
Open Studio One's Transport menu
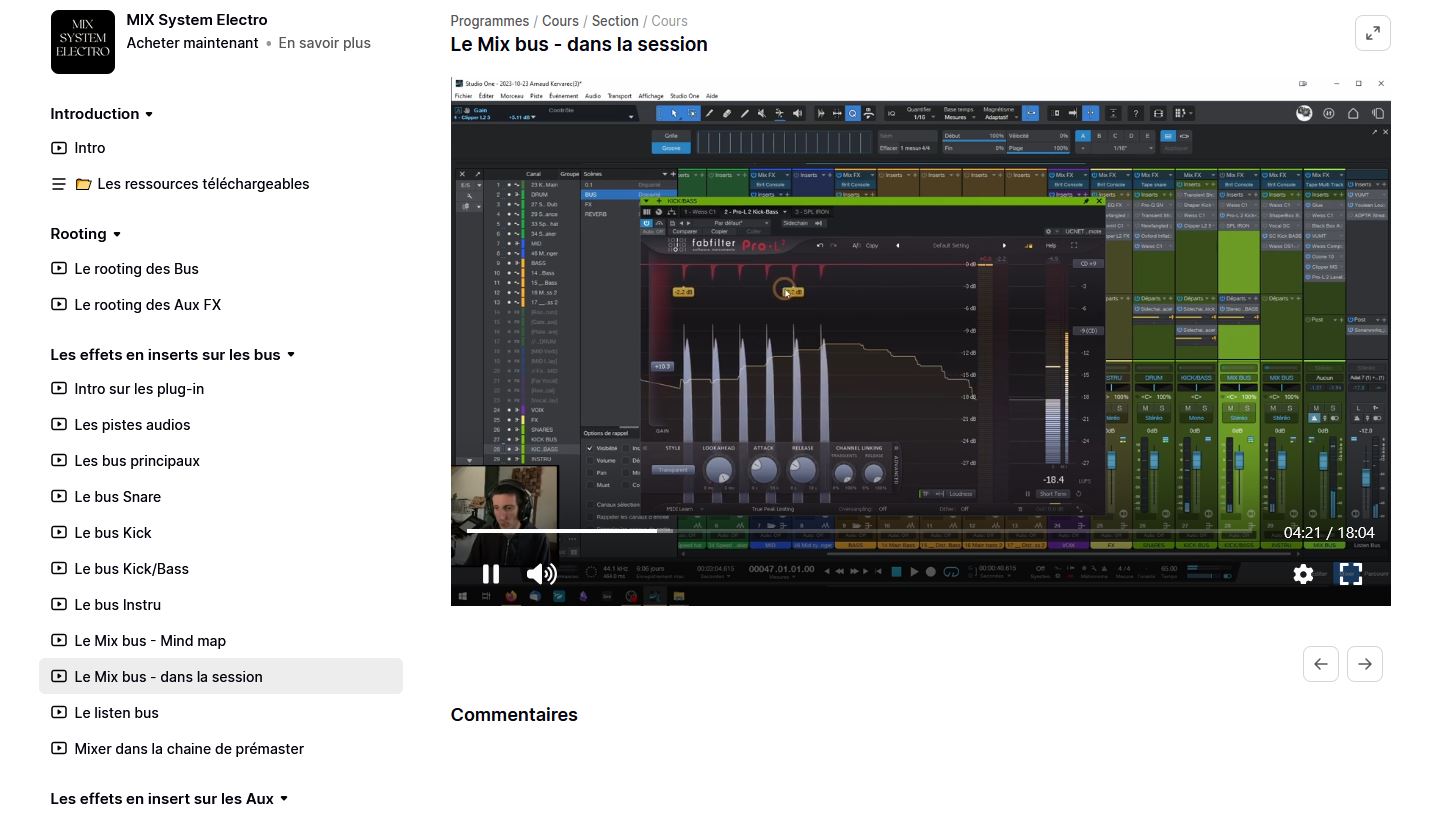pos(619,96)
